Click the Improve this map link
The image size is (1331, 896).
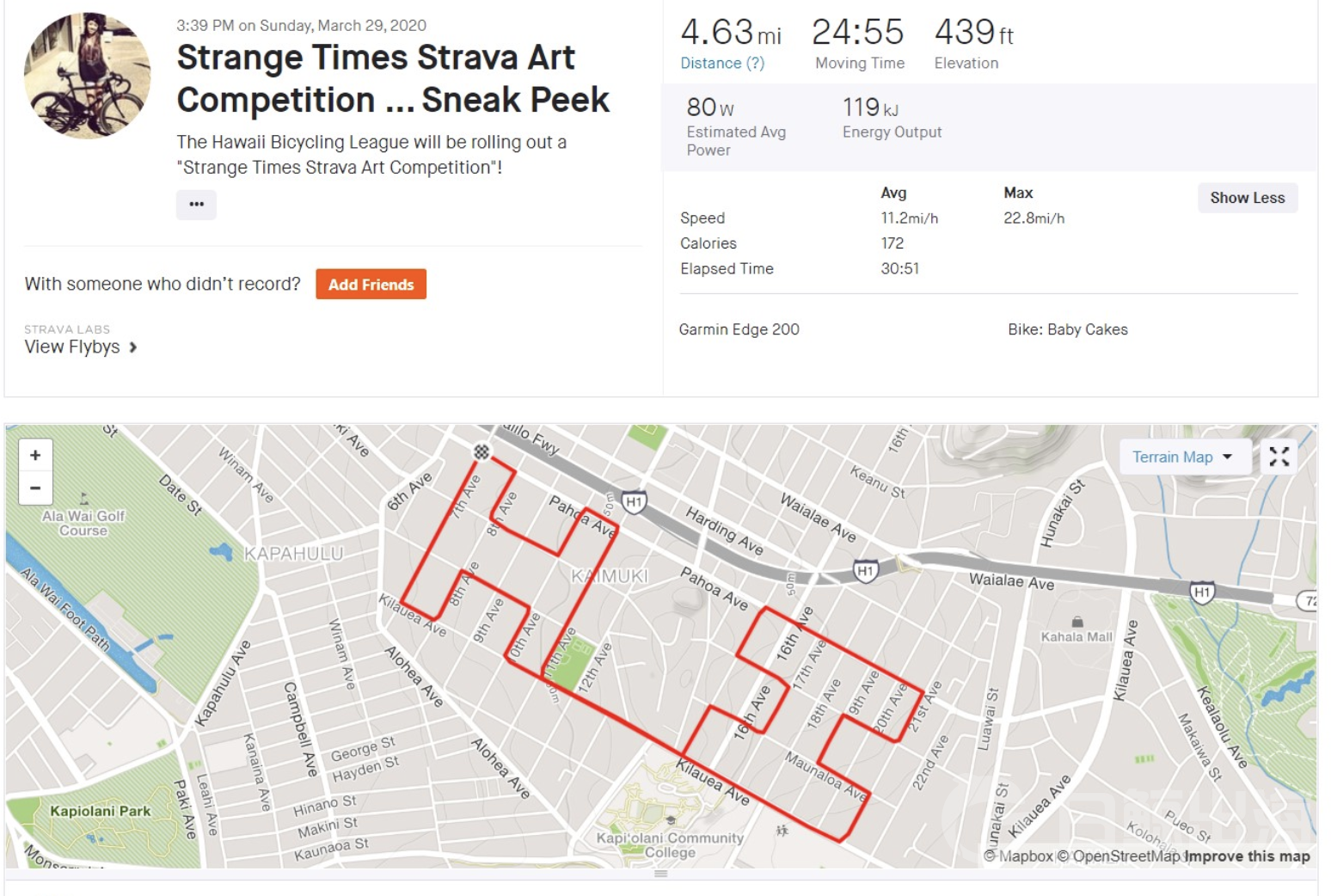pos(1248,856)
